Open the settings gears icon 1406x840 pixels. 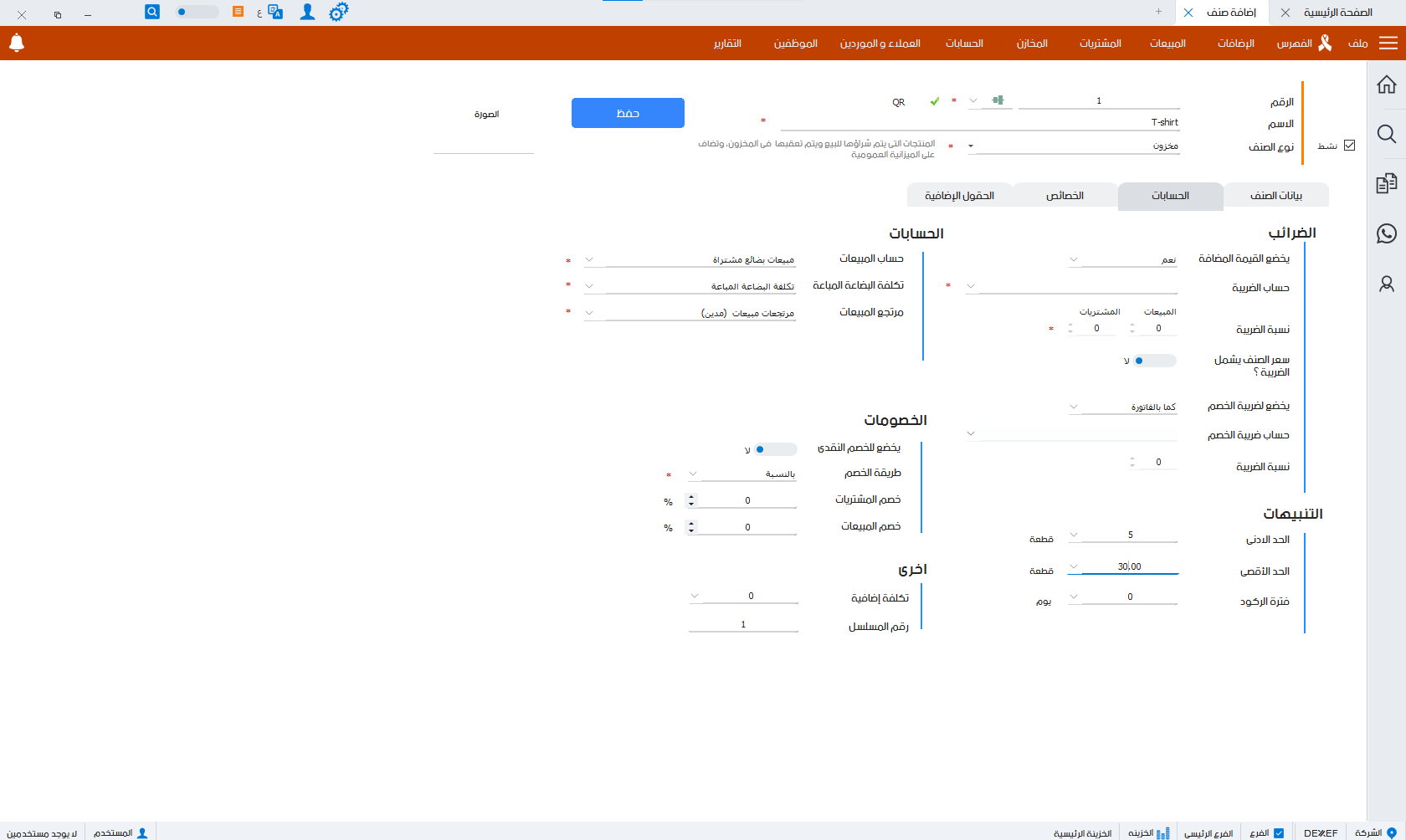[x=338, y=13]
